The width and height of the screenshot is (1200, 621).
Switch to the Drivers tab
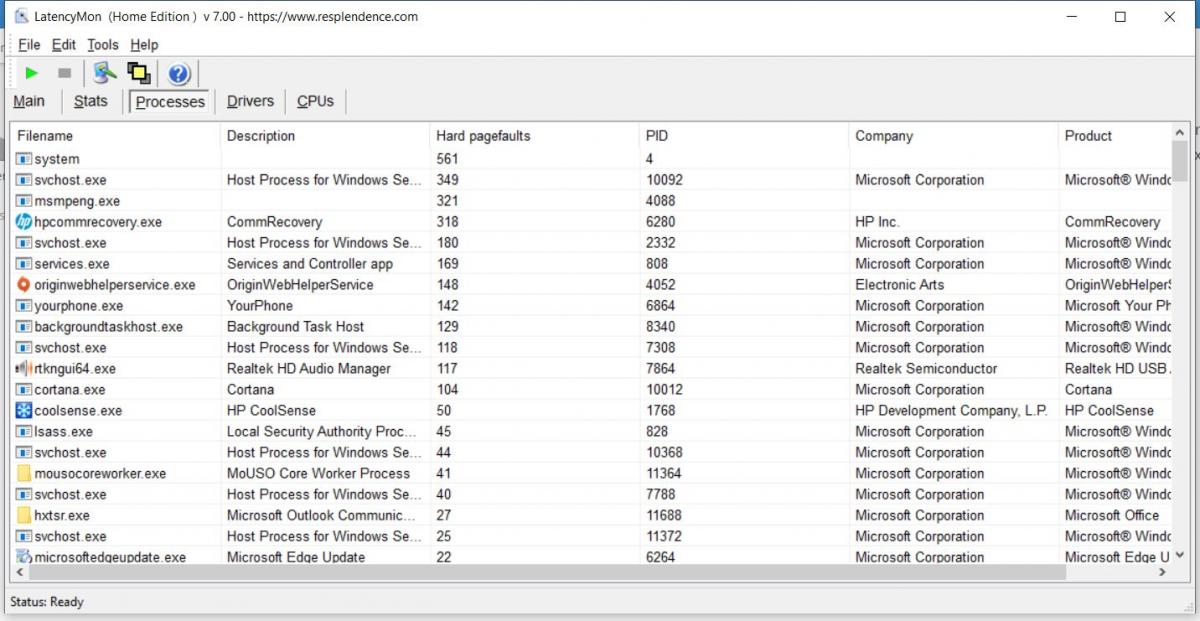click(x=250, y=101)
